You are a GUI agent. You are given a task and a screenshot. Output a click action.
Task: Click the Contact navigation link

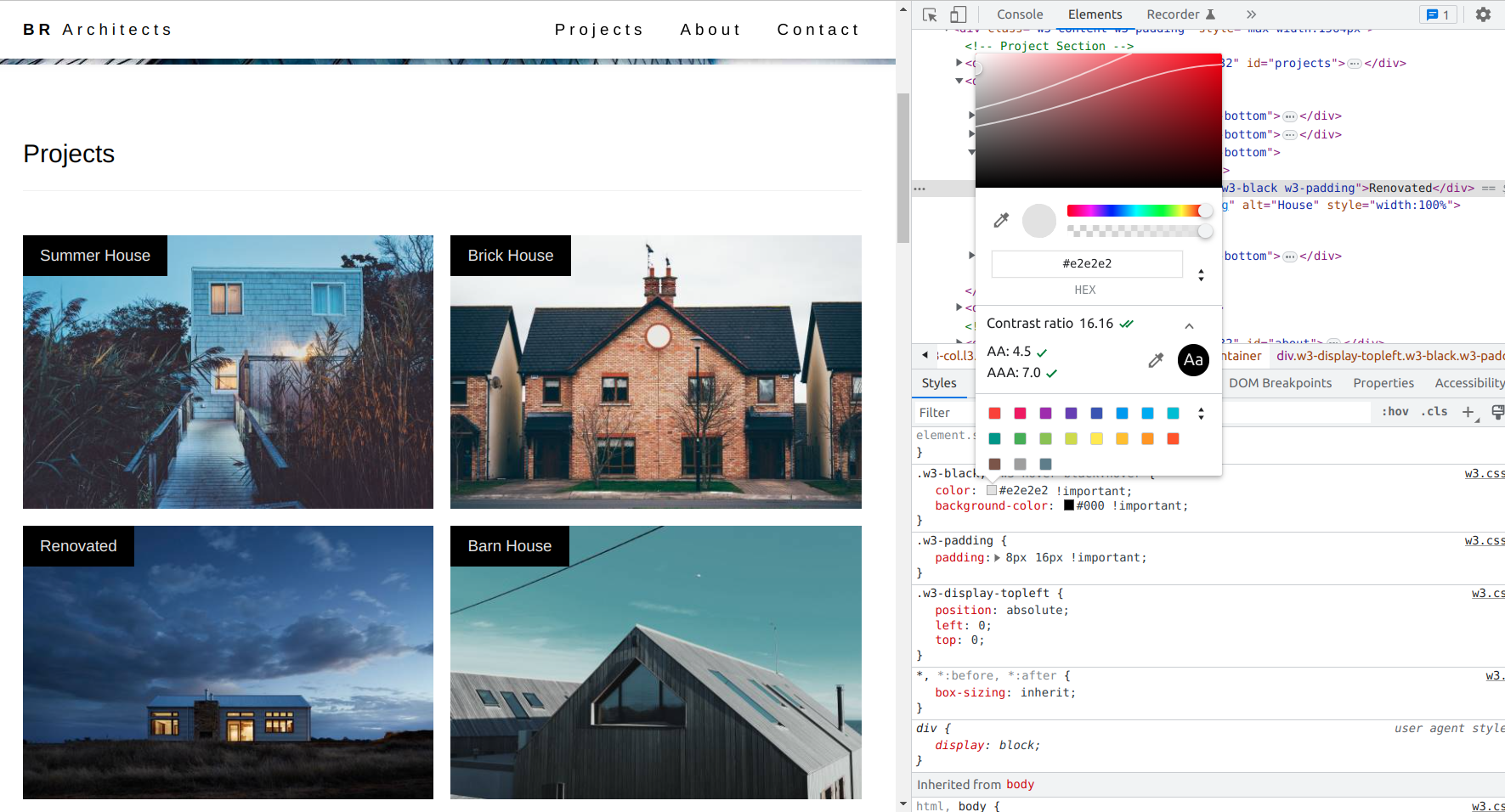tap(818, 29)
